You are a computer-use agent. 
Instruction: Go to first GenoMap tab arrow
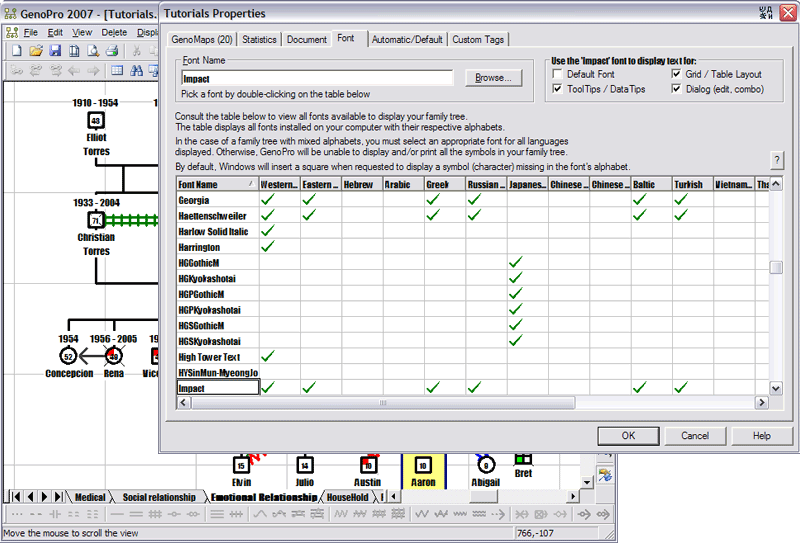click(x=16, y=497)
